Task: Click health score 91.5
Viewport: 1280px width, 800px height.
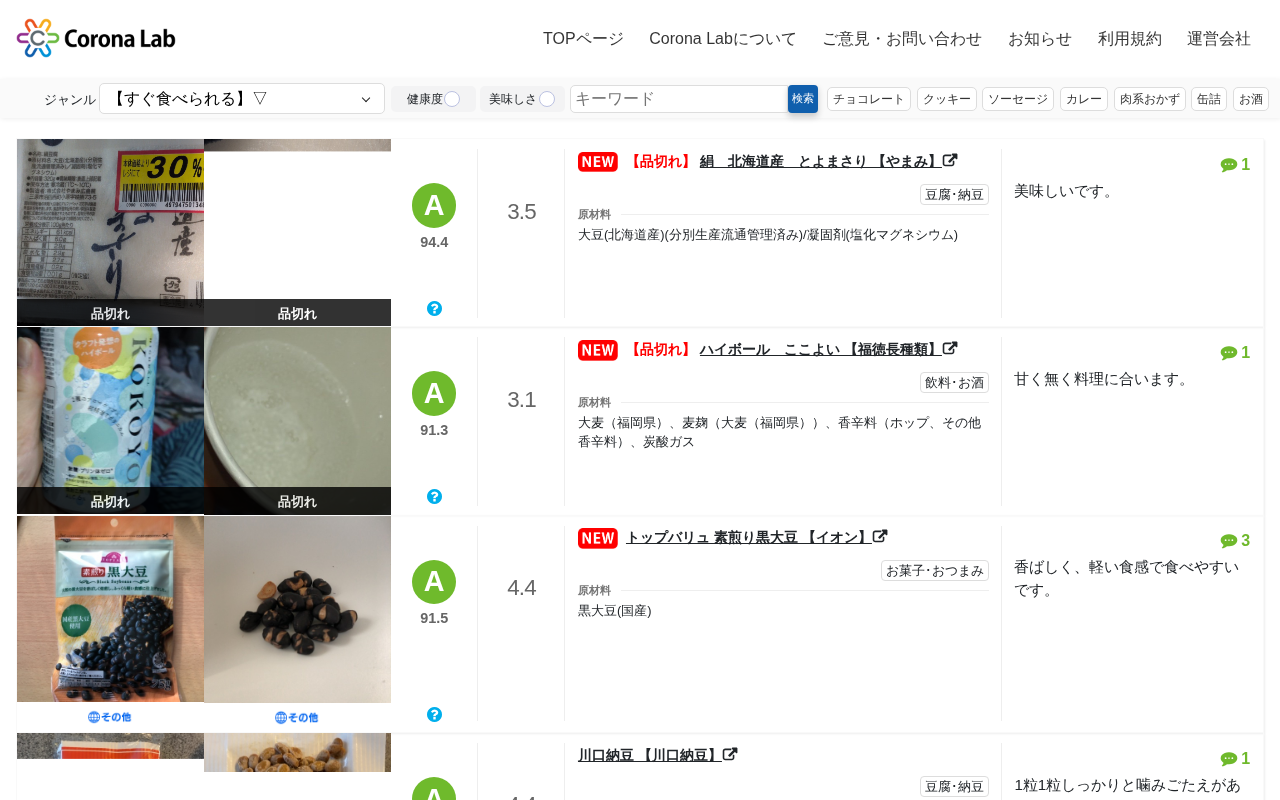Action: tap(434, 618)
